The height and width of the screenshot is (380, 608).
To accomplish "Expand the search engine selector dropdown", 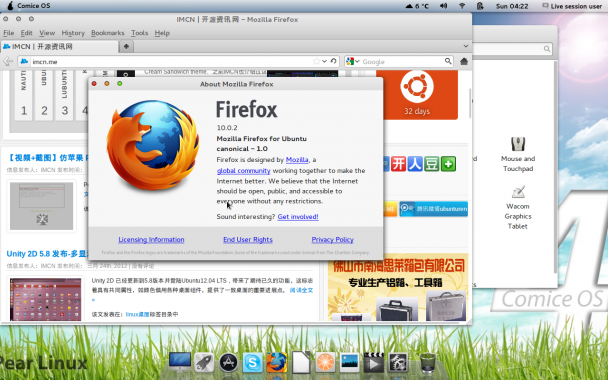I will [x=353, y=61].
